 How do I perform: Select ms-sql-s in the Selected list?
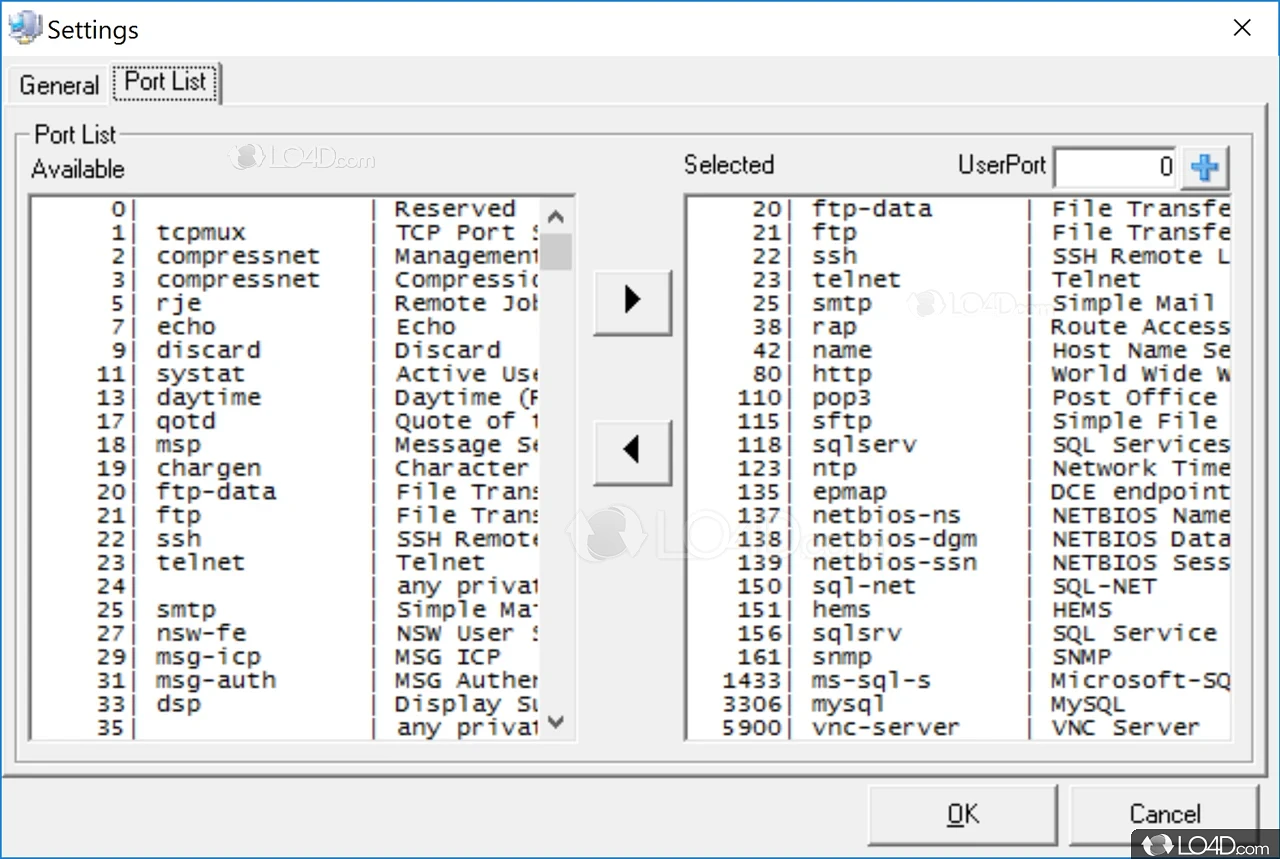(958, 681)
